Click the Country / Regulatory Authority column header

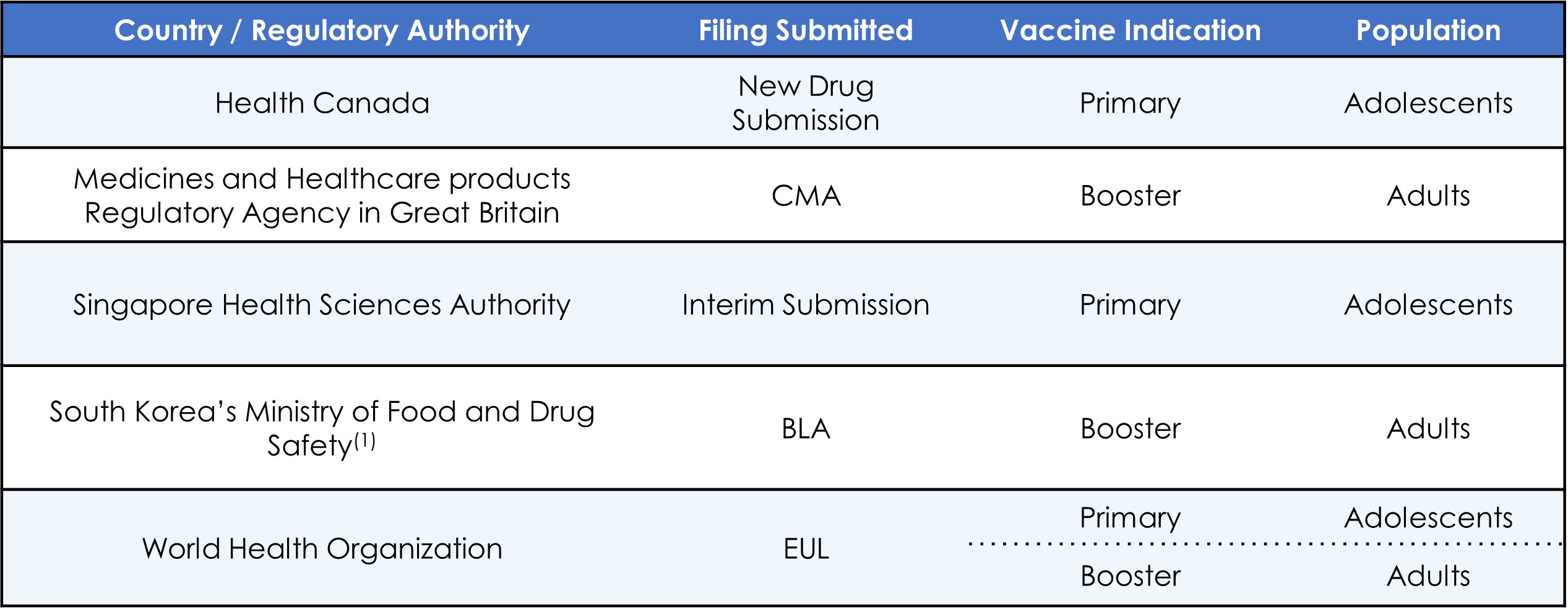322,30
